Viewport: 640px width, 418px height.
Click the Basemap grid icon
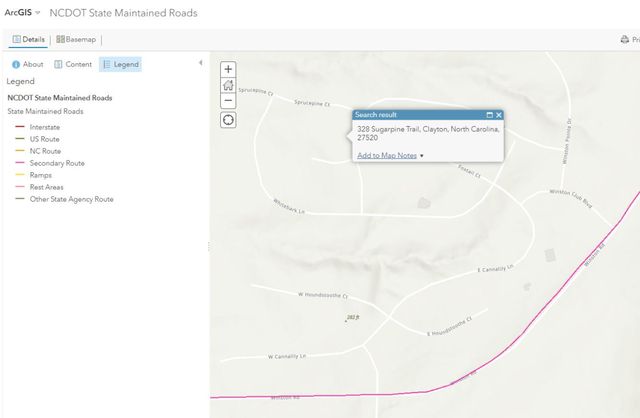pos(60,39)
